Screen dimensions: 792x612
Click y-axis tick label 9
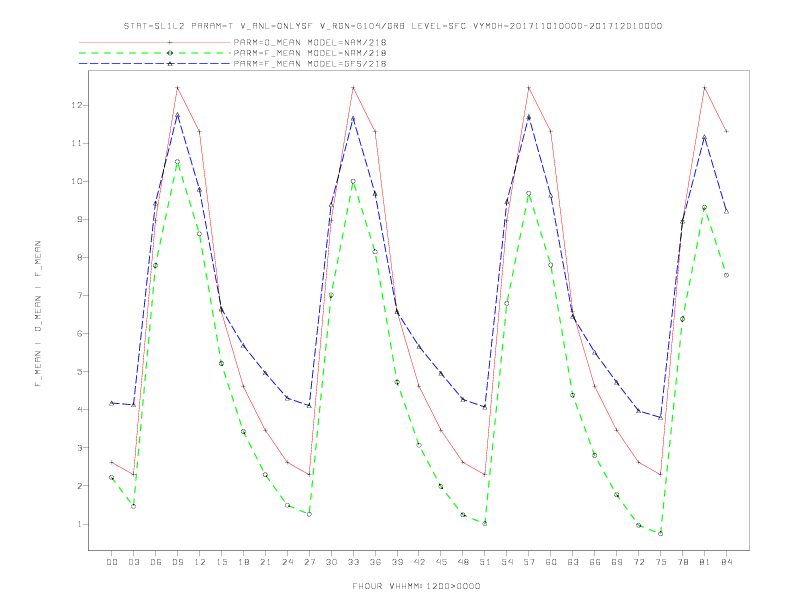(x=79, y=219)
